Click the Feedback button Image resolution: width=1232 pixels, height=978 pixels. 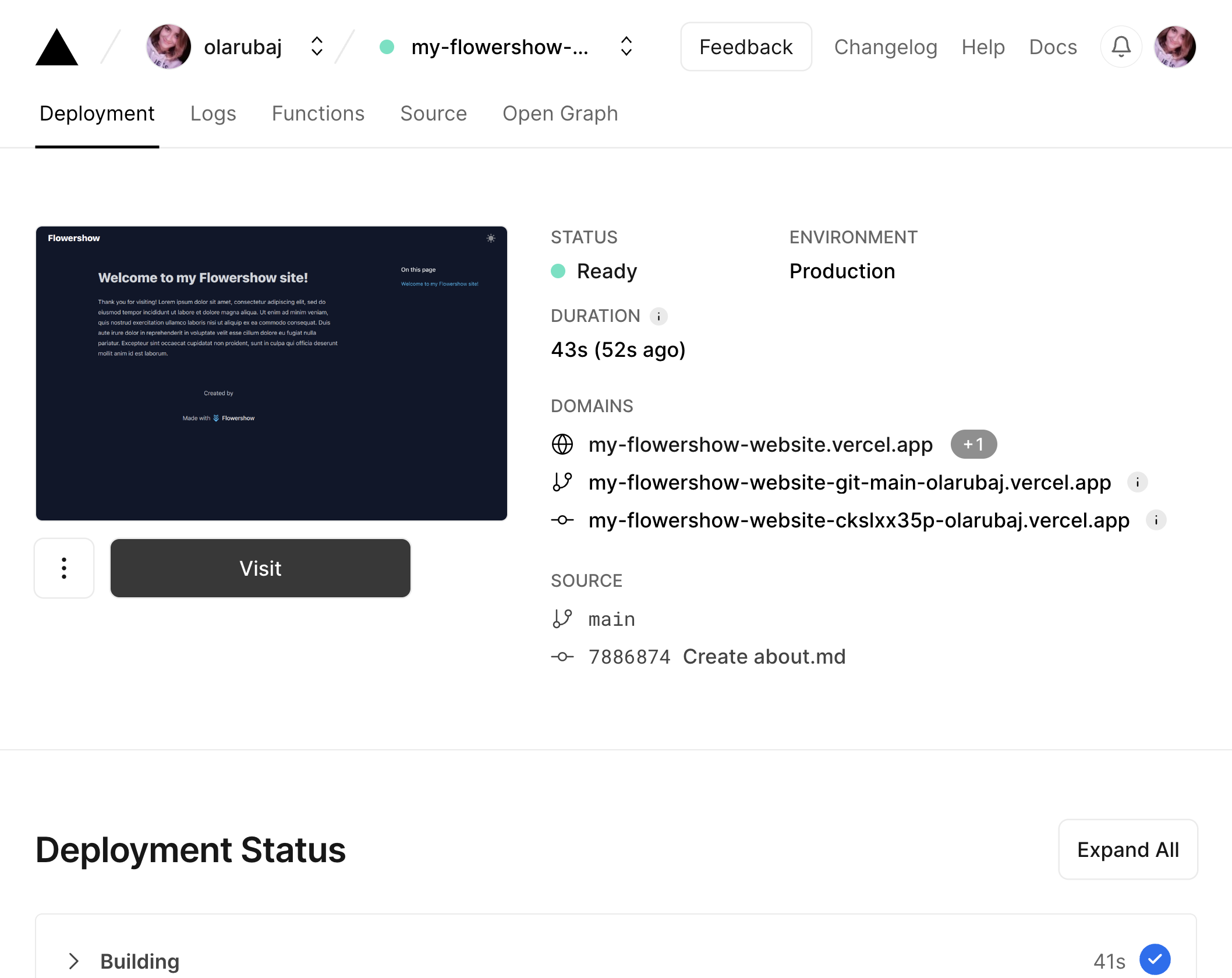(746, 47)
